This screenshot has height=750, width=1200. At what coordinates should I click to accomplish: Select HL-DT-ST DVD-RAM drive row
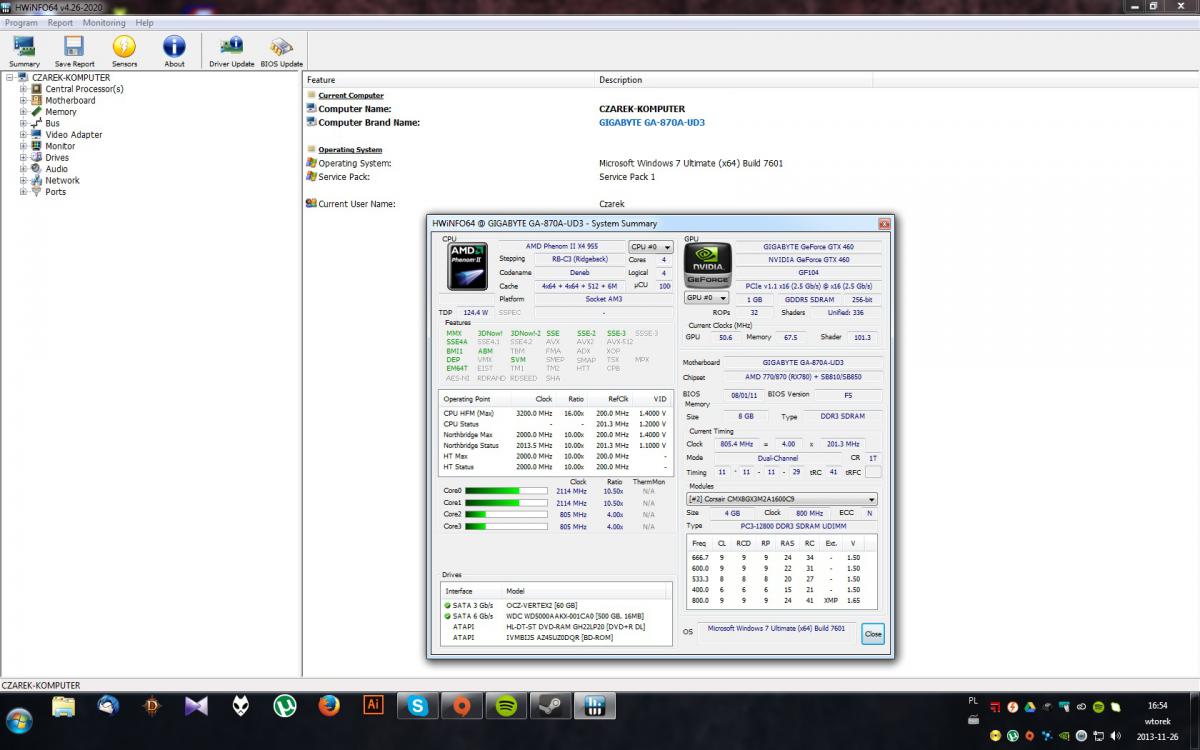pos(556,626)
